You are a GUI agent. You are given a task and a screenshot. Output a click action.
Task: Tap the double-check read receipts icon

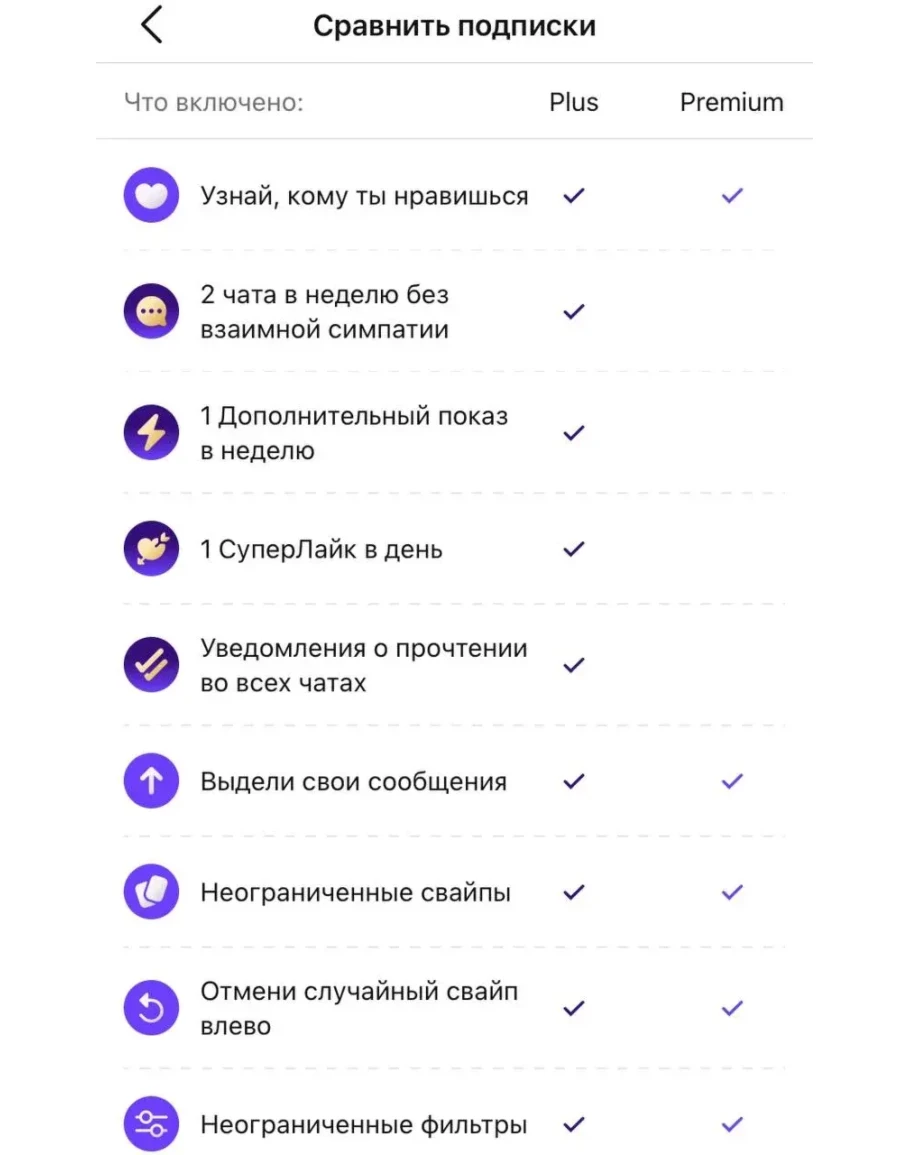pyautogui.click(x=151, y=665)
